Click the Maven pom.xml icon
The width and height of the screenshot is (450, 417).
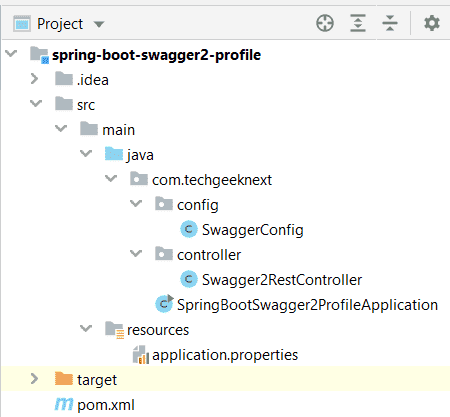pyautogui.click(x=64, y=404)
